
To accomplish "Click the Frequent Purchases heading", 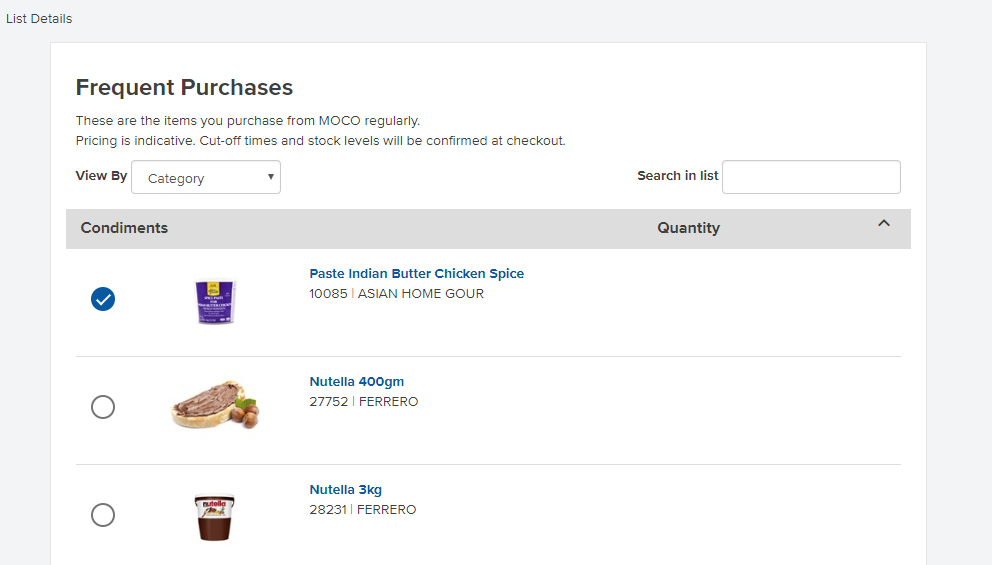I will (x=184, y=88).
